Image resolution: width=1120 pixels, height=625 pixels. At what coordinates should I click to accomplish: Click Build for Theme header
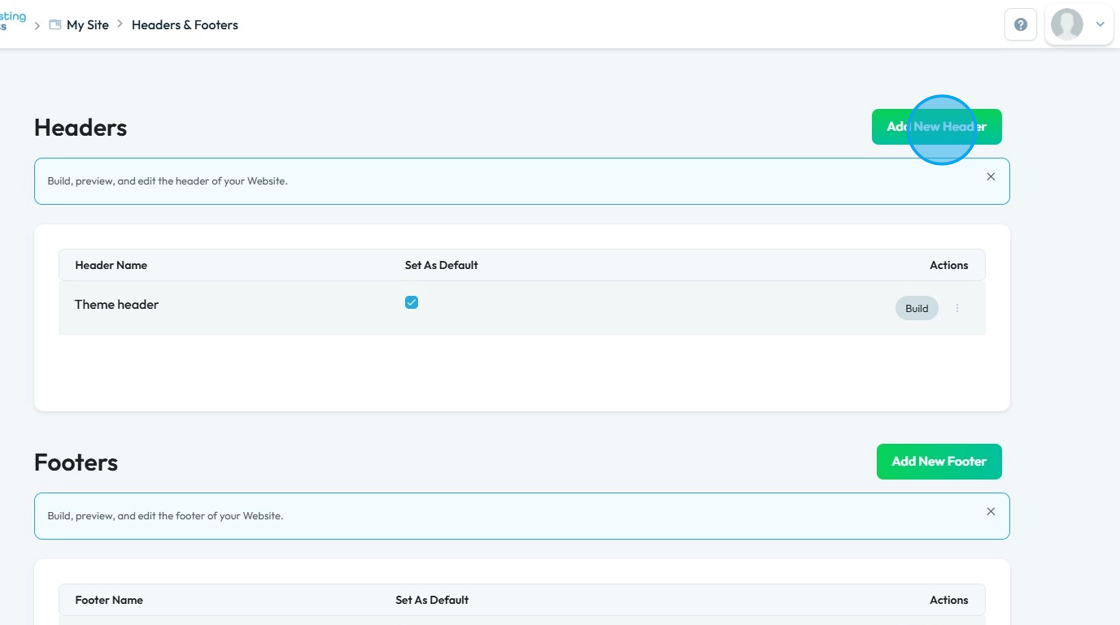(x=916, y=309)
